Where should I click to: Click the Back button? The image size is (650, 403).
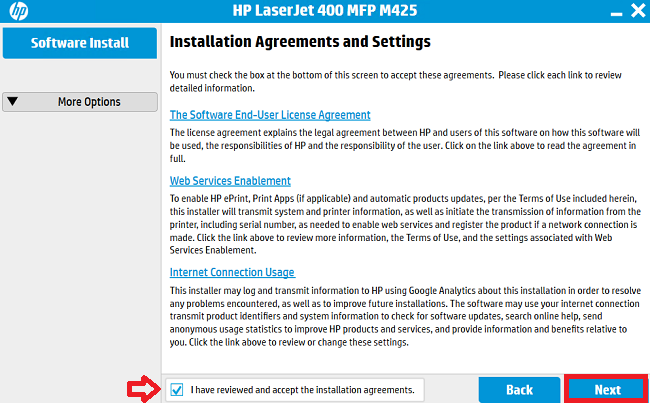tap(519, 390)
